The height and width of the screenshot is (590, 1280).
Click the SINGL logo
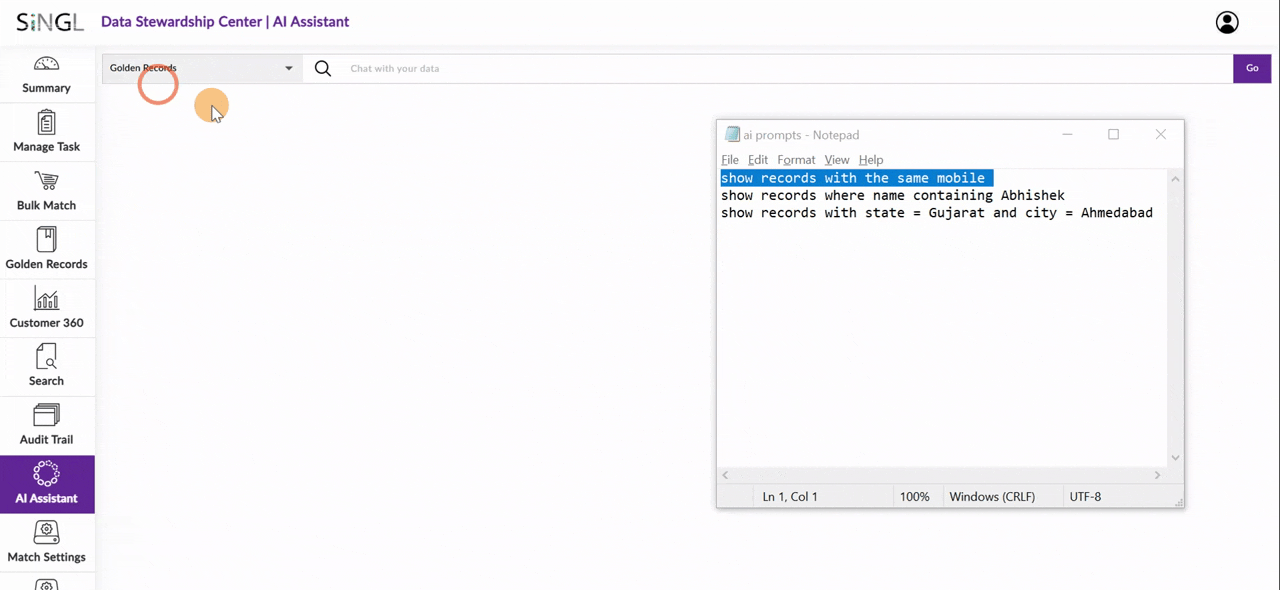[49, 21]
